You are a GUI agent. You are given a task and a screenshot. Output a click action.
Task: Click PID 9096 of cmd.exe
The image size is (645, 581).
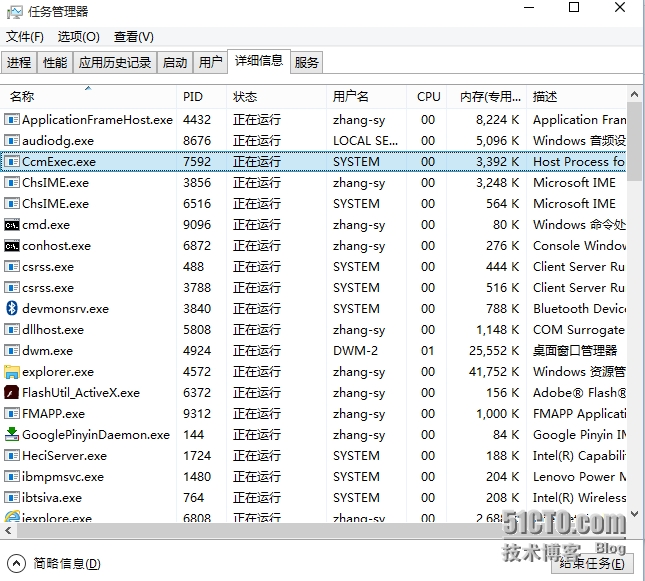click(x=197, y=225)
